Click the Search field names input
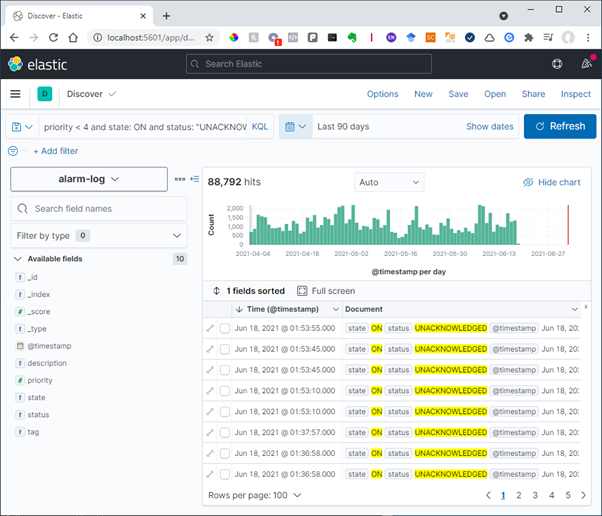This screenshot has height=516, width=602. (x=105, y=209)
